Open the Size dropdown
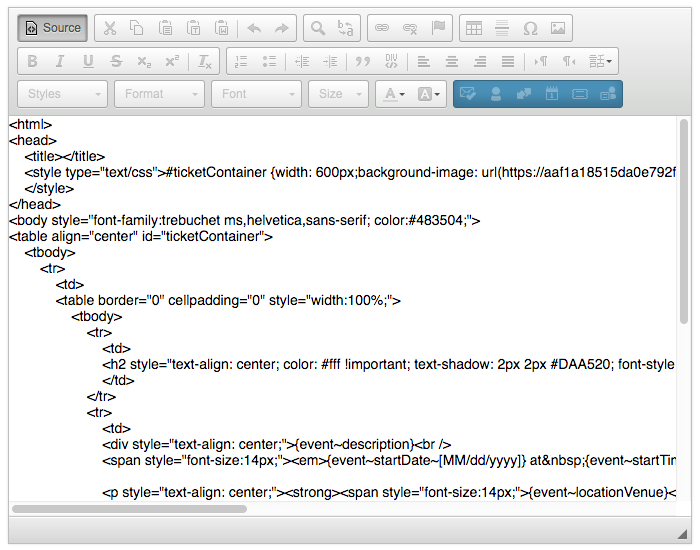 click(x=339, y=94)
